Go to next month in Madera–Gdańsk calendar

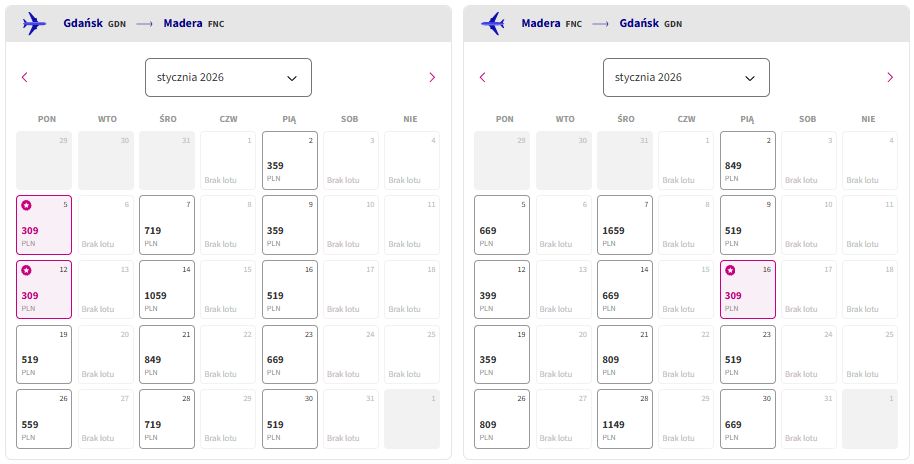890,77
